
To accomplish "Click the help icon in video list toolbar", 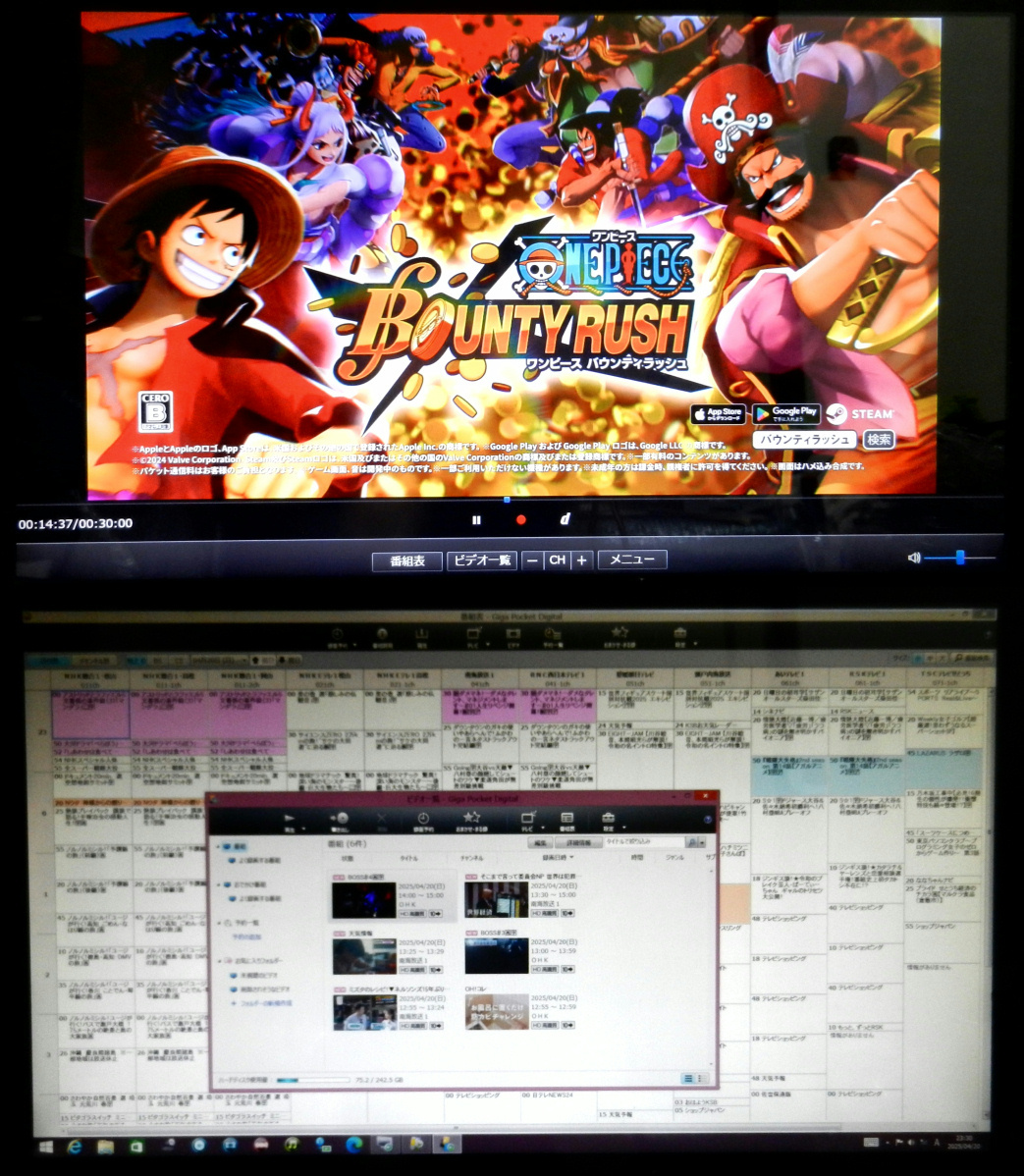I will (707, 819).
